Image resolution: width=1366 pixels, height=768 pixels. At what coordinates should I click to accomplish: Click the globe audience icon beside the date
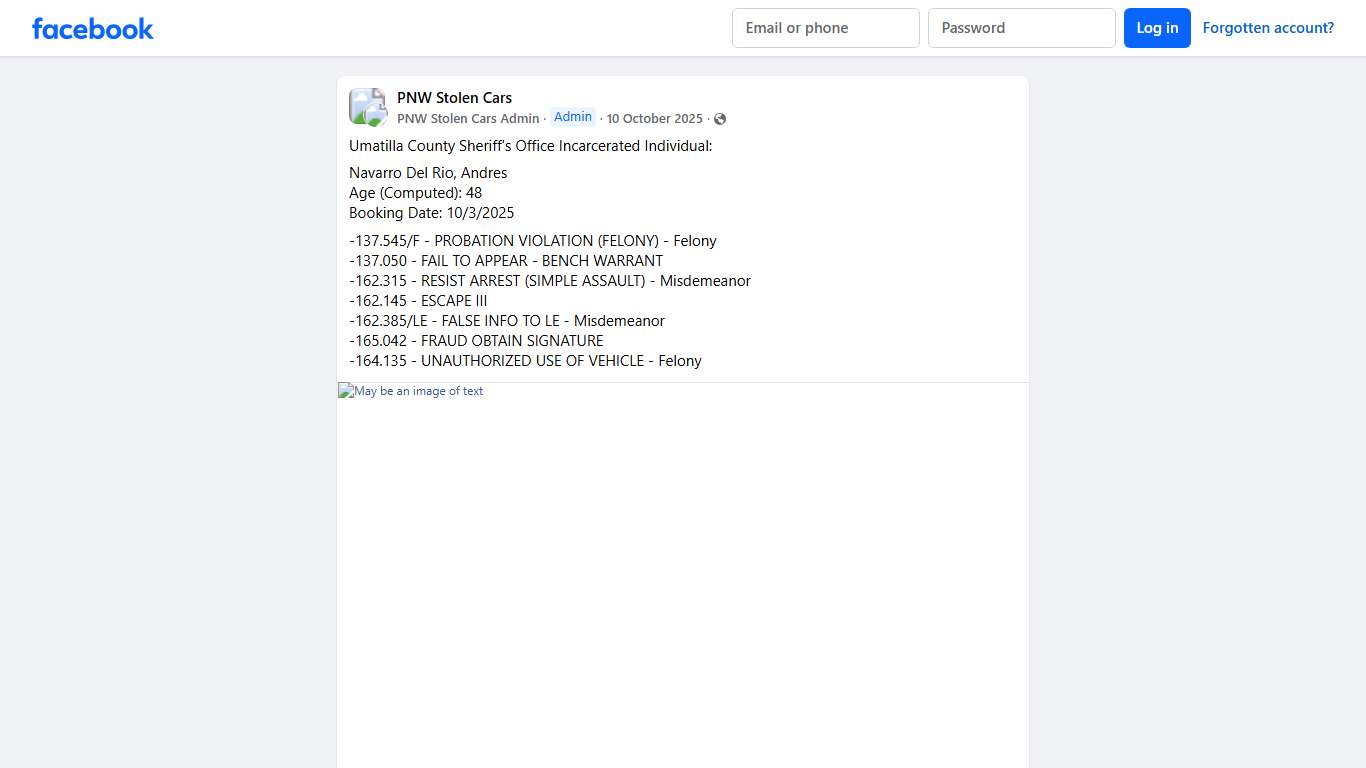(x=719, y=118)
